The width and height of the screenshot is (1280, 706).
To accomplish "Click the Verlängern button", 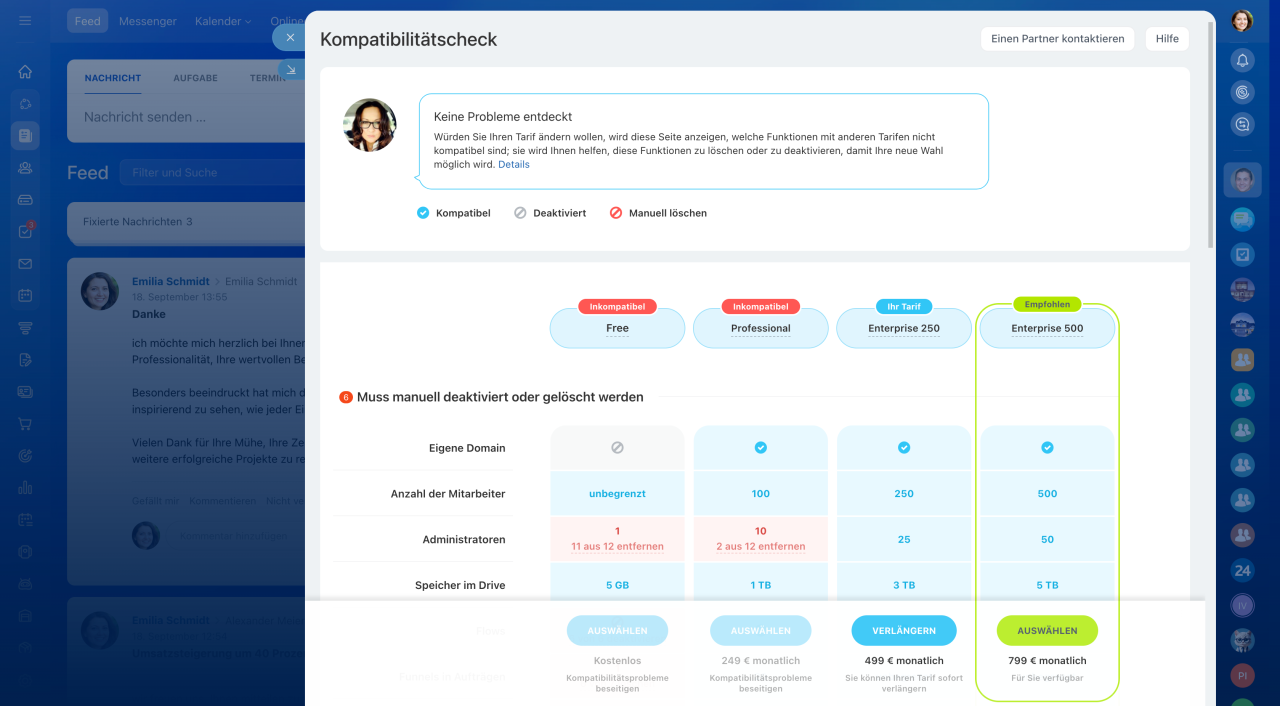I will click(904, 631).
